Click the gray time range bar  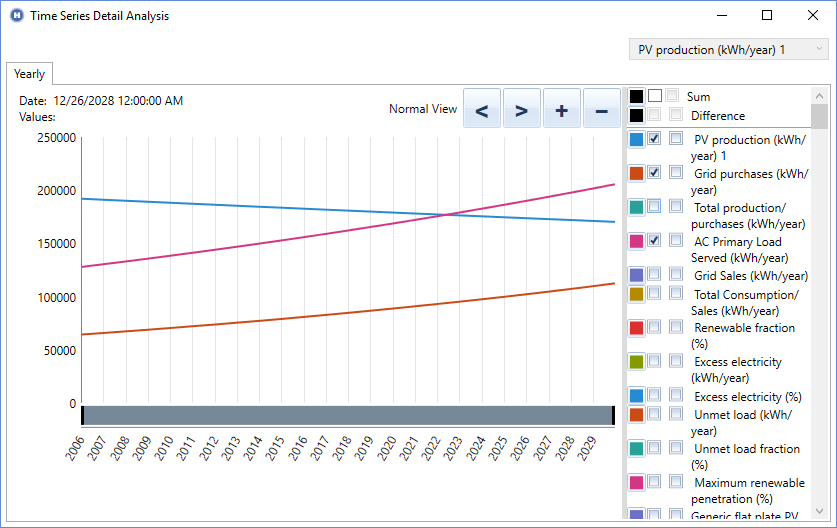pos(348,415)
